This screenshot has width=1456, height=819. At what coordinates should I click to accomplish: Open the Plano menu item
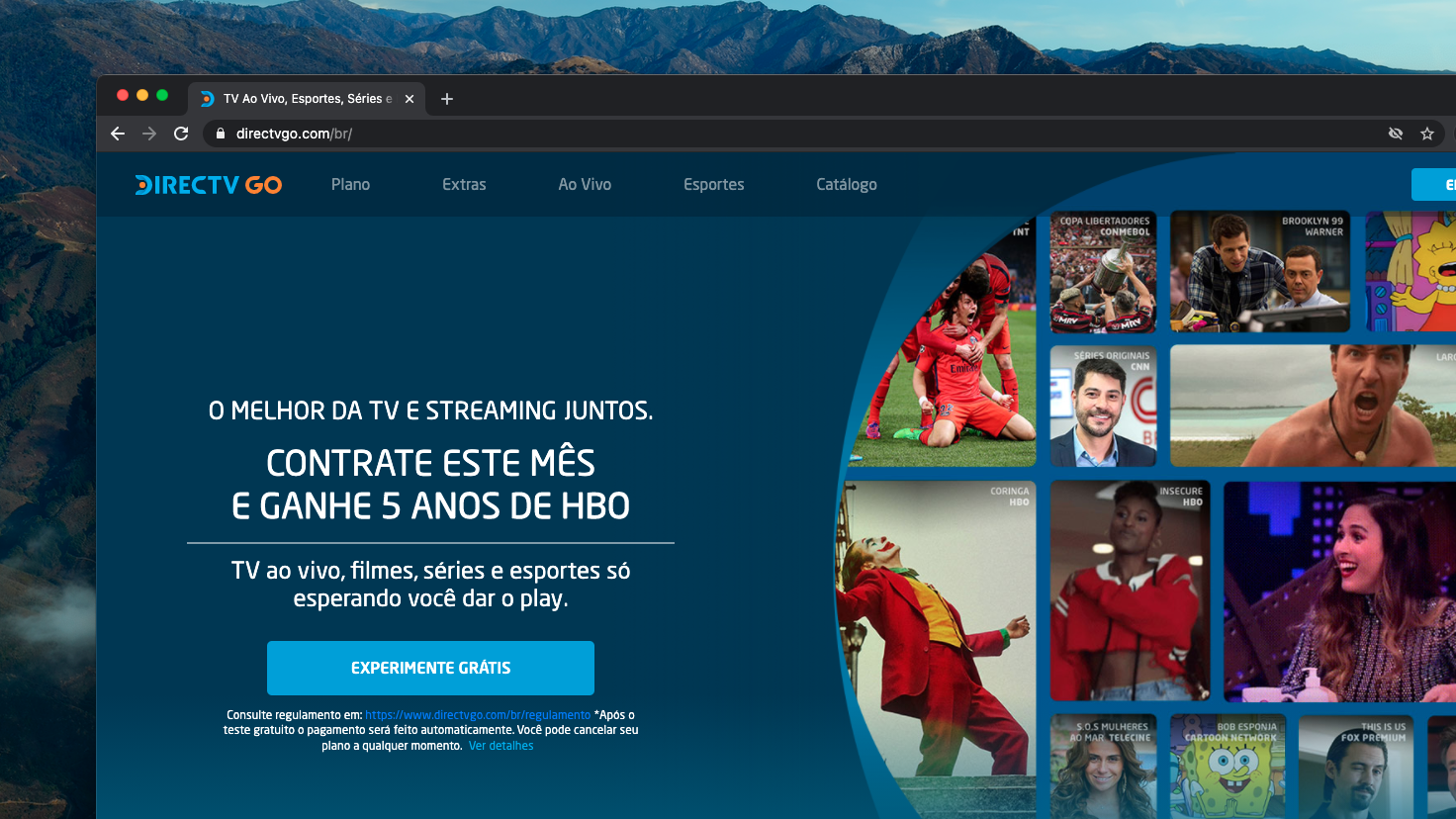pyautogui.click(x=350, y=185)
